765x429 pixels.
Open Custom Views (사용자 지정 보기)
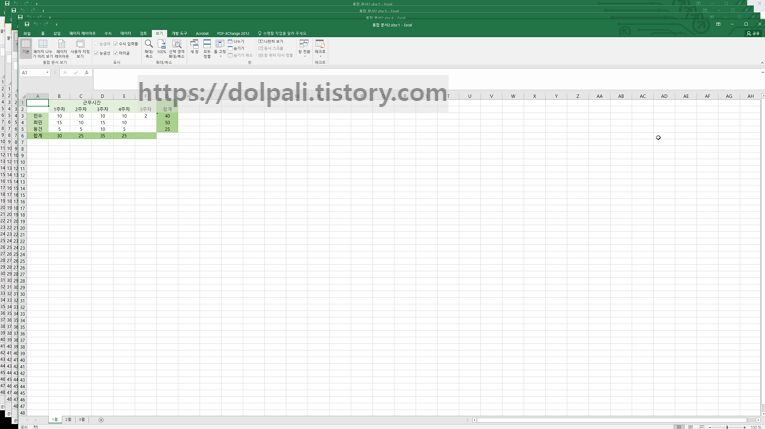(x=80, y=49)
